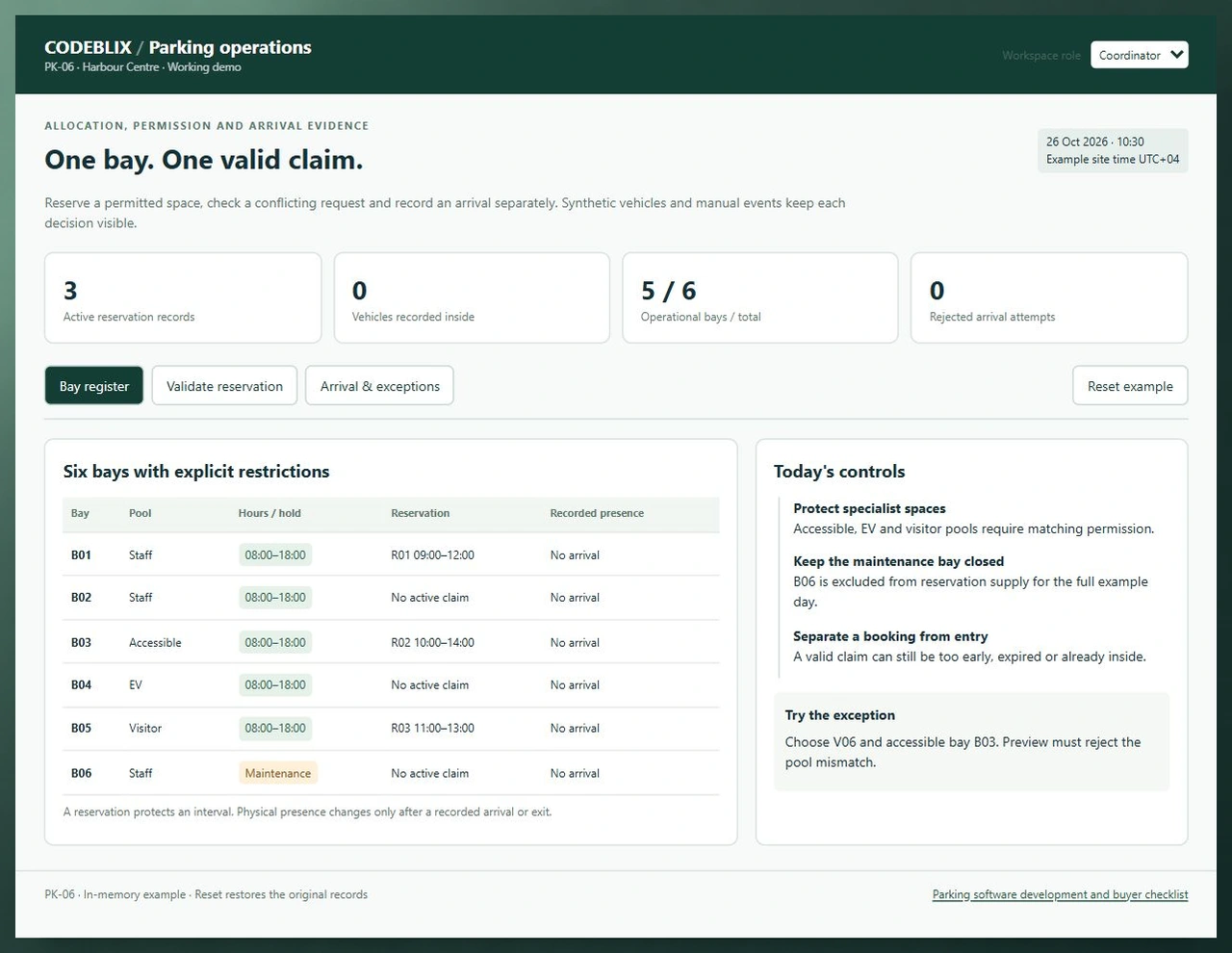
Task: Select the B02 bay cell
Action: coord(81,598)
